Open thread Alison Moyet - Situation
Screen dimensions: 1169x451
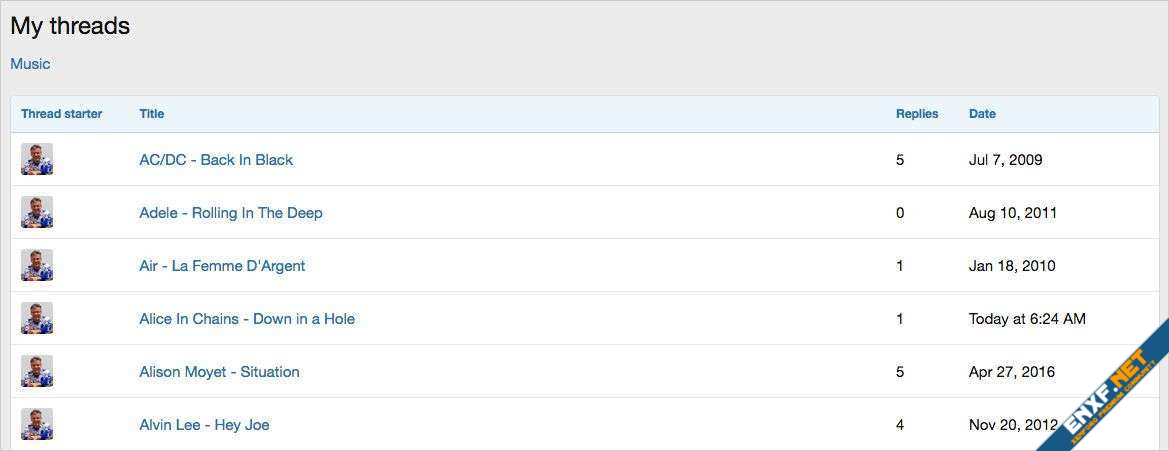tap(219, 372)
